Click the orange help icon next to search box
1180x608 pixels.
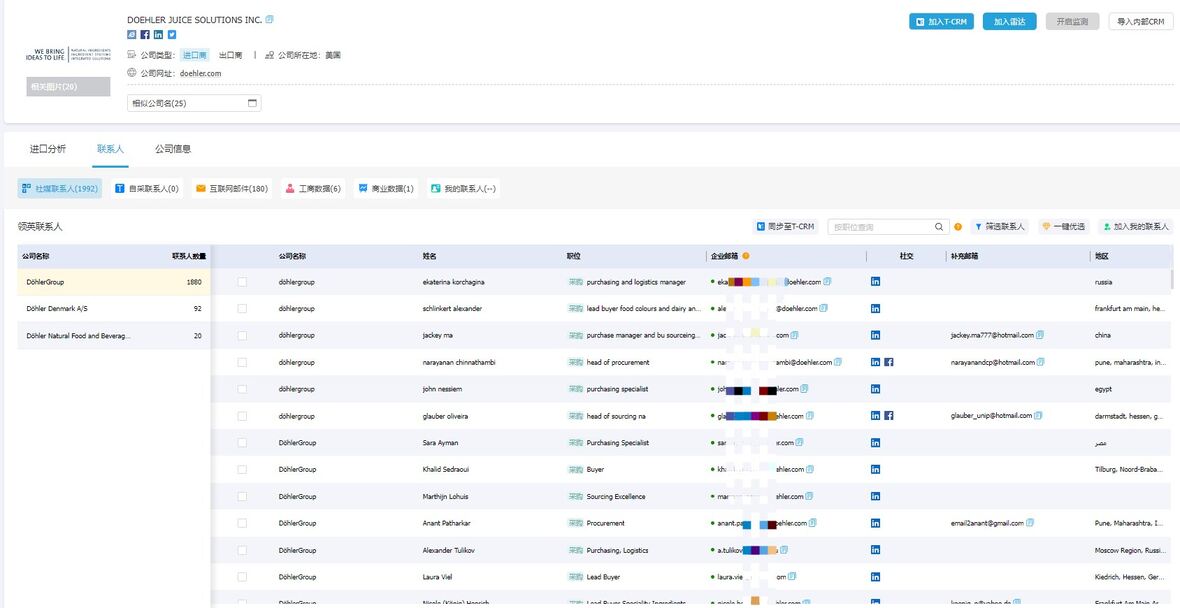pos(958,226)
